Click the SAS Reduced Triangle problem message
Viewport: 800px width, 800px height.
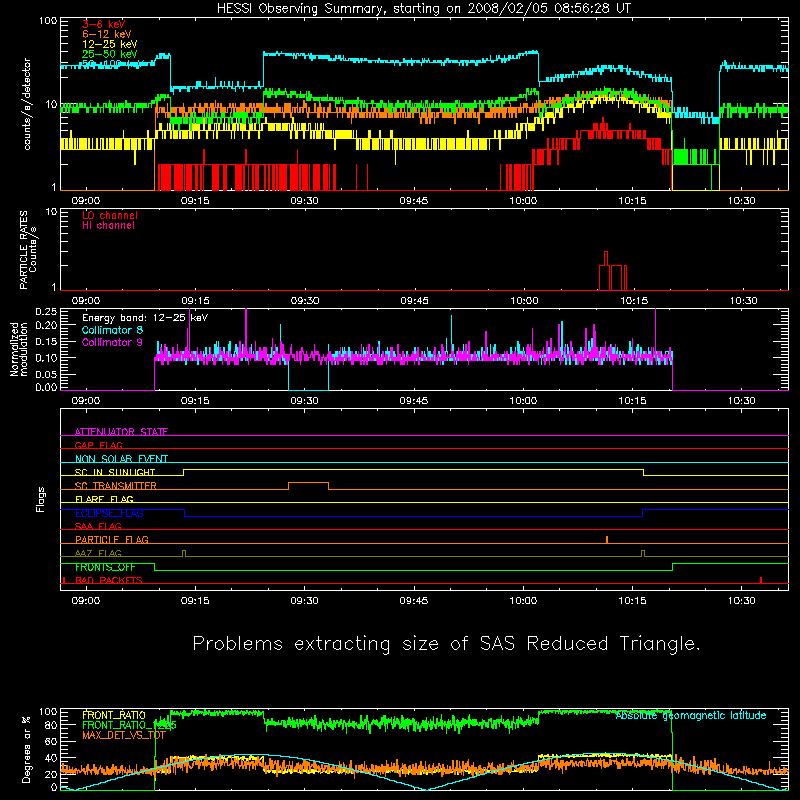tap(446, 644)
